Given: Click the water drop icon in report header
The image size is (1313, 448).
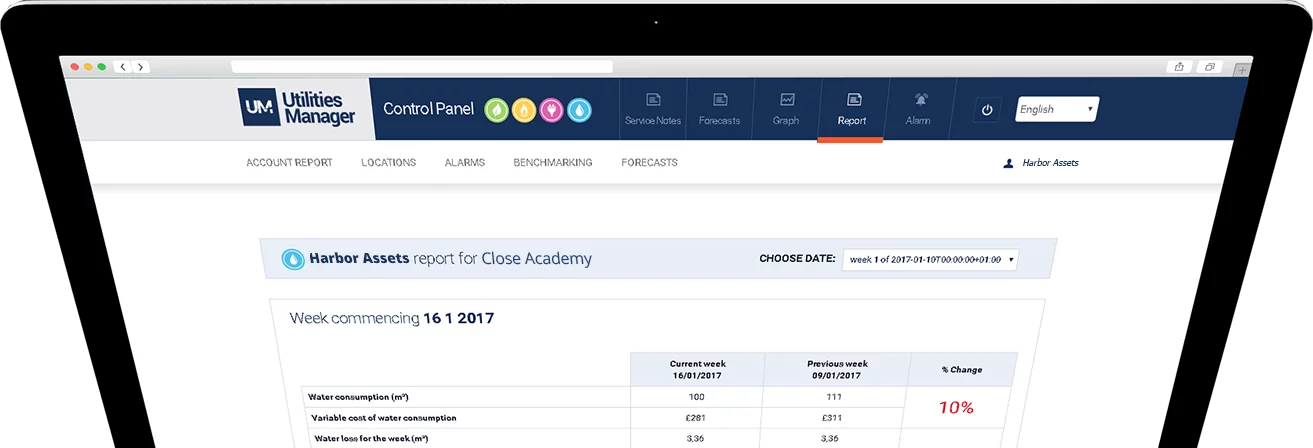Looking at the screenshot, I should click(293, 259).
